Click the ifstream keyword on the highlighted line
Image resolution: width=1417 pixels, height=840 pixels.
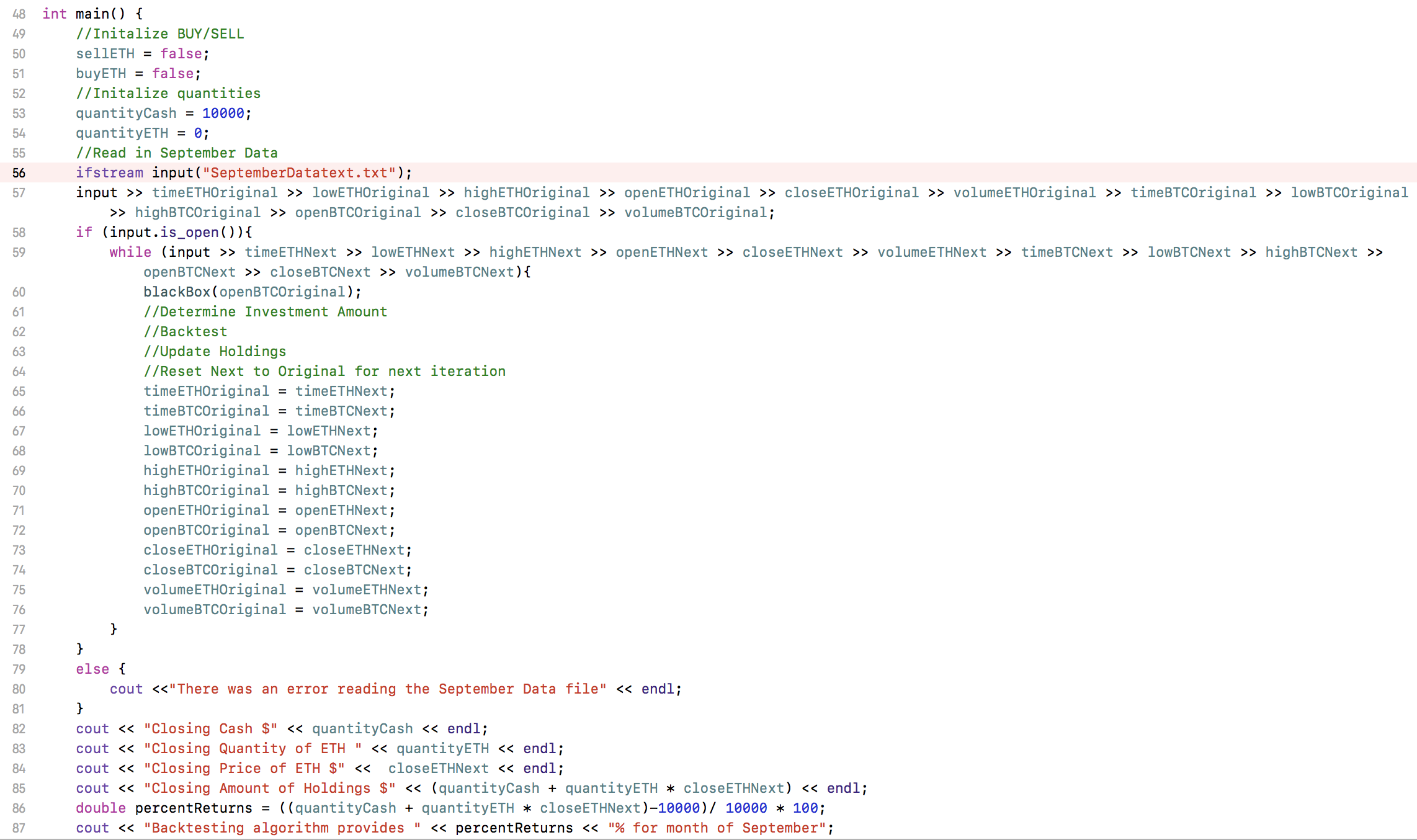pos(109,173)
